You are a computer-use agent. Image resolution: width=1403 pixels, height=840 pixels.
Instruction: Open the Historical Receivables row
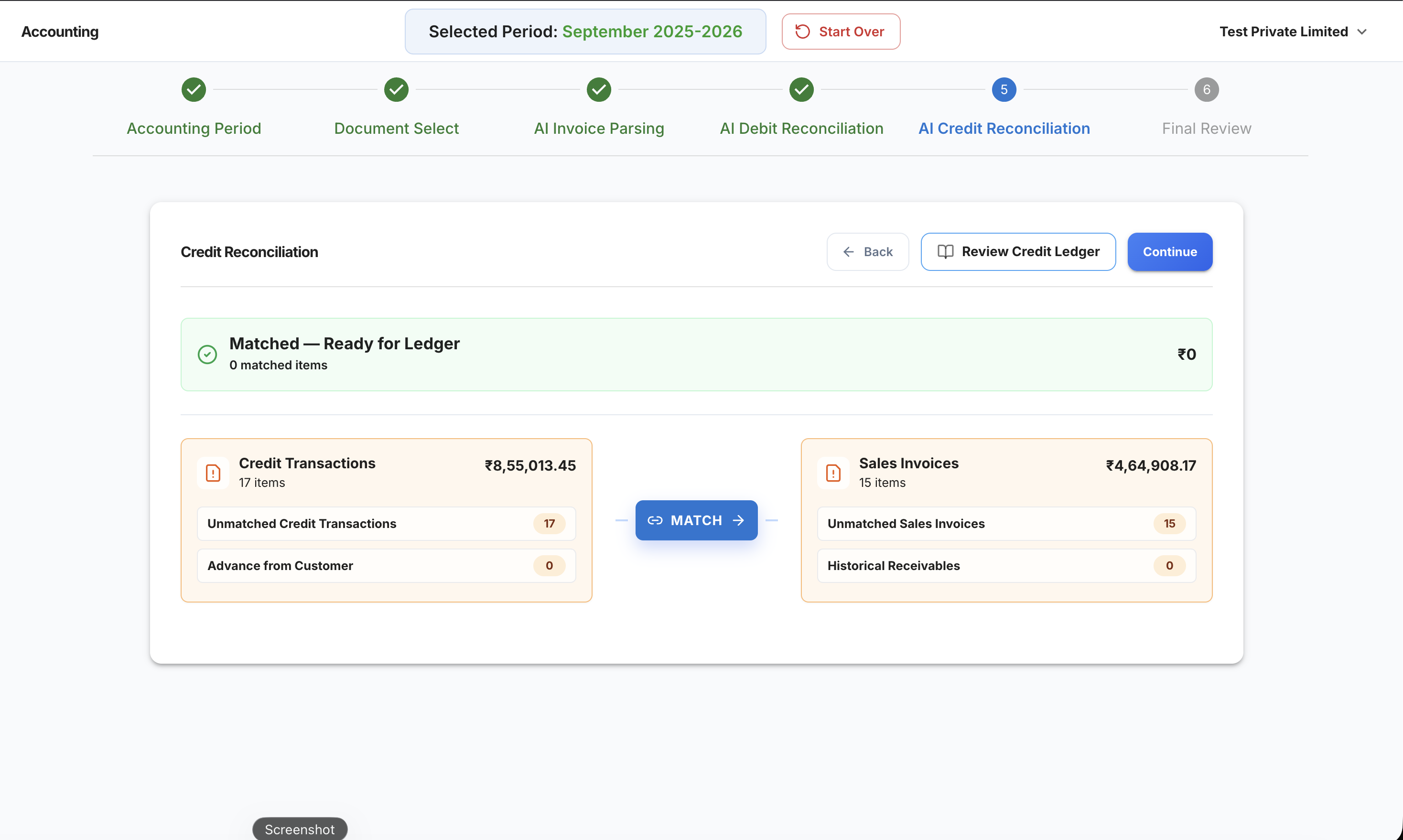click(x=1006, y=565)
